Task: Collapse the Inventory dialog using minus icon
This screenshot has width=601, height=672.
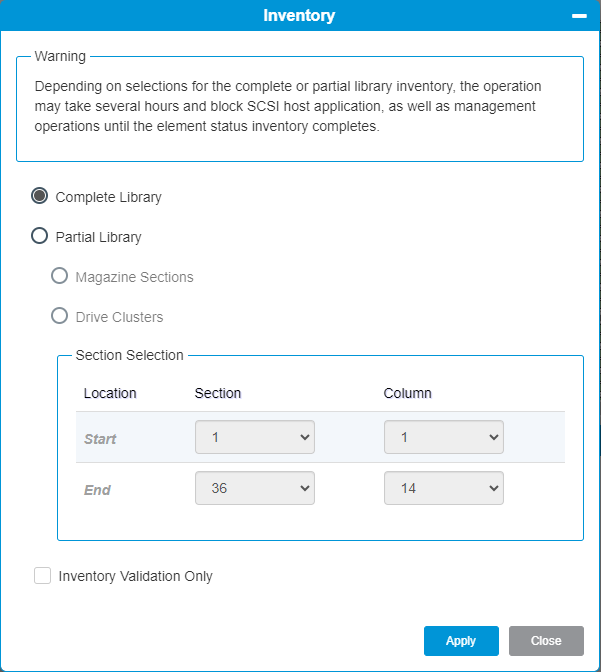Action: [578, 16]
